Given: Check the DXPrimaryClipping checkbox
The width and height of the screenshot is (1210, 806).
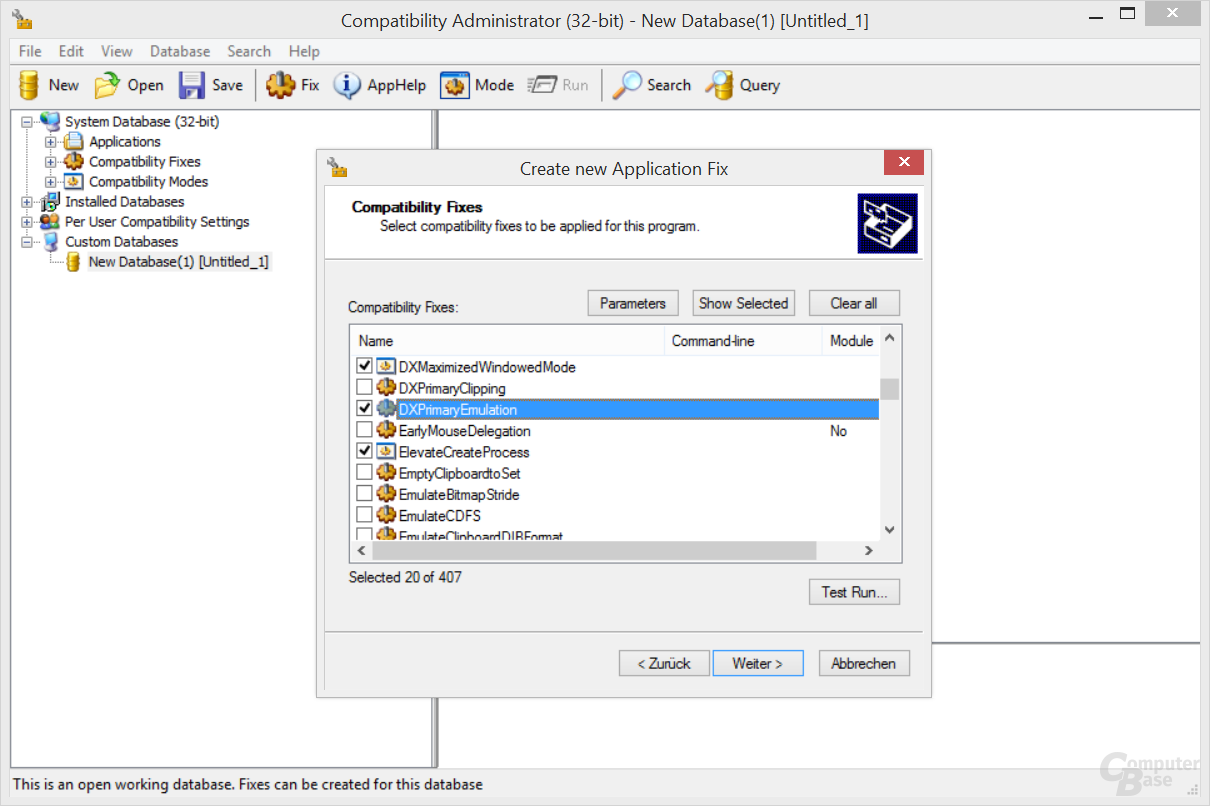Looking at the screenshot, I should pyautogui.click(x=365, y=387).
